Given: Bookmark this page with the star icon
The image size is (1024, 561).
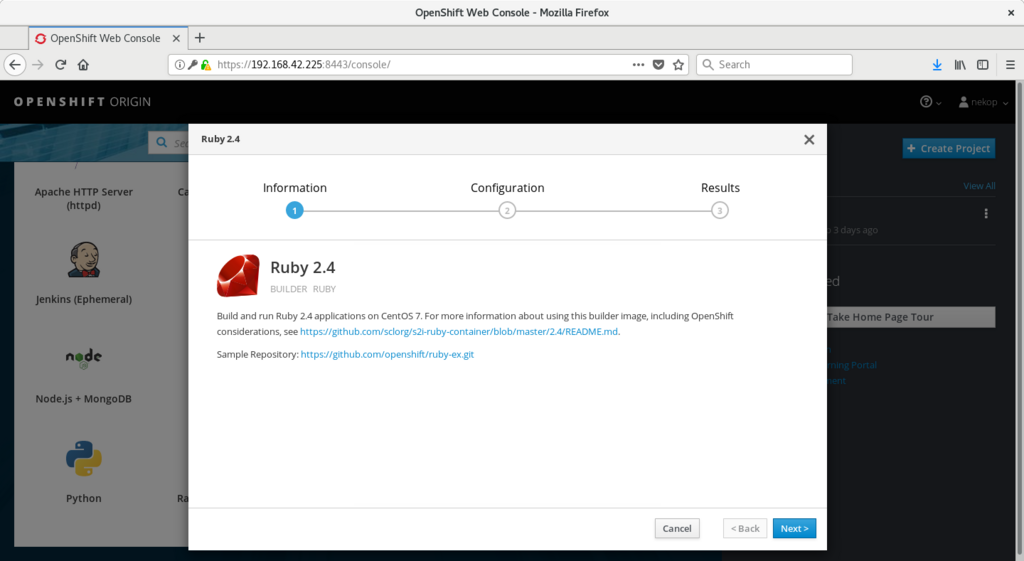Looking at the screenshot, I should tap(679, 65).
